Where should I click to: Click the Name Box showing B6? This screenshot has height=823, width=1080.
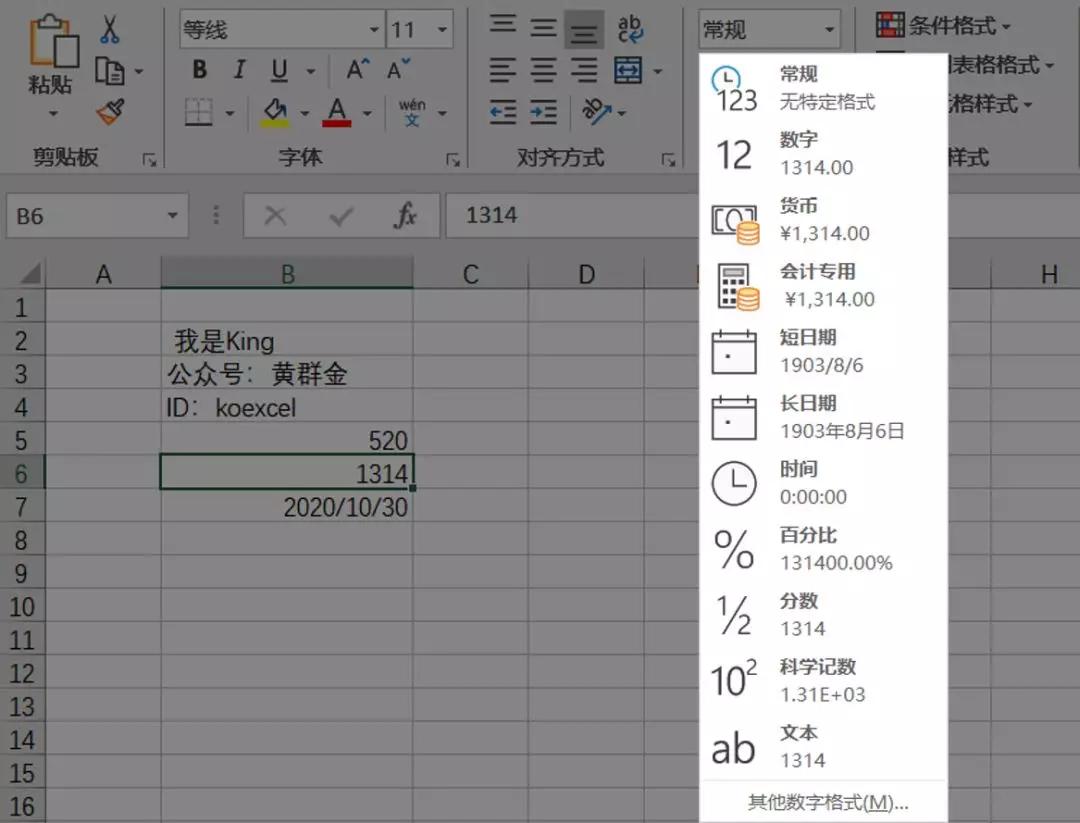[x=90, y=215]
